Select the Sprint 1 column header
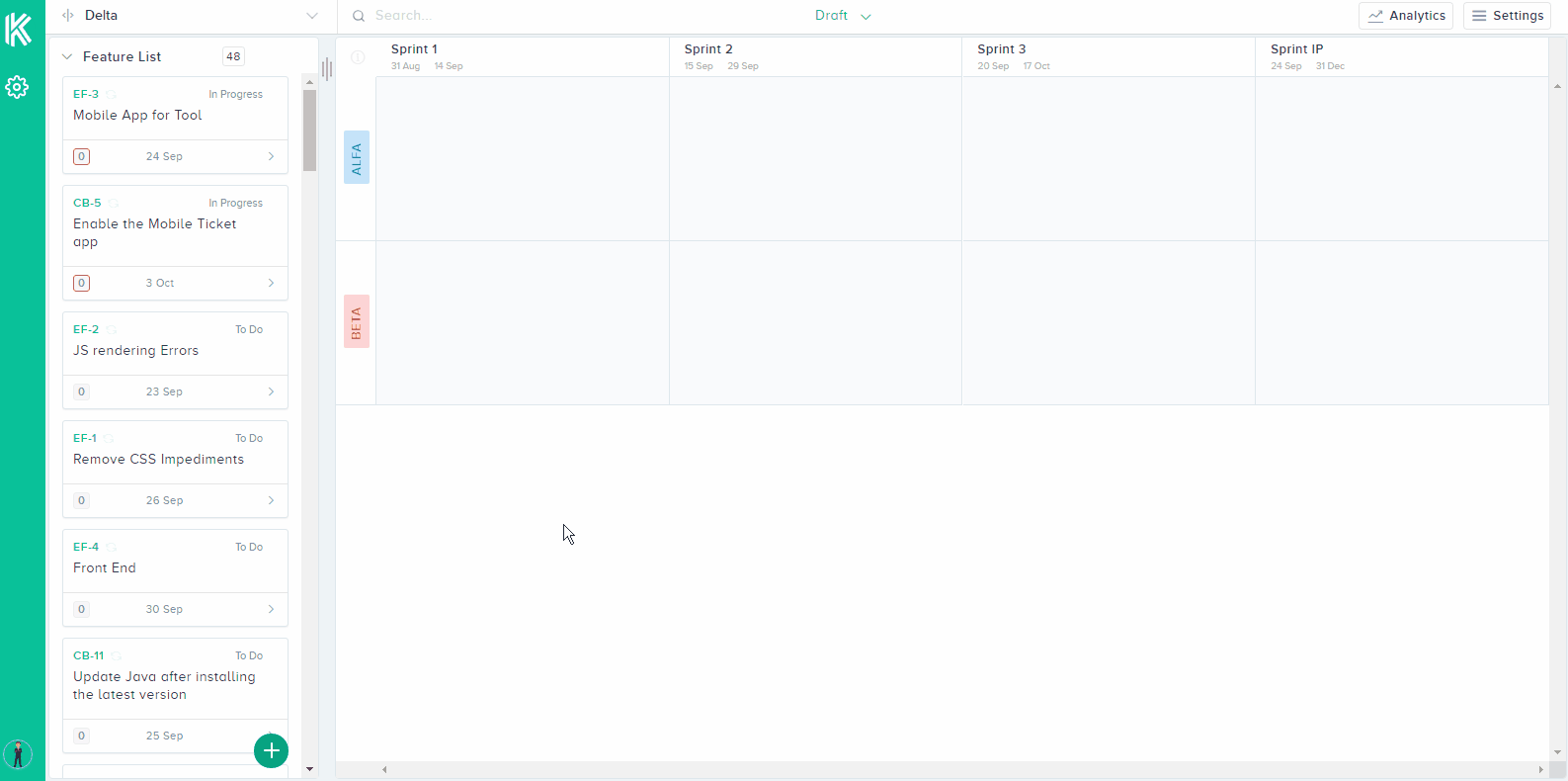The width and height of the screenshot is (1568, 781). click(x=522, y=57)
